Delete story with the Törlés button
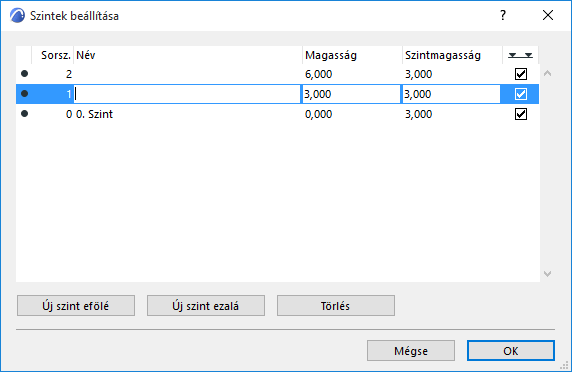 point(336,306)
